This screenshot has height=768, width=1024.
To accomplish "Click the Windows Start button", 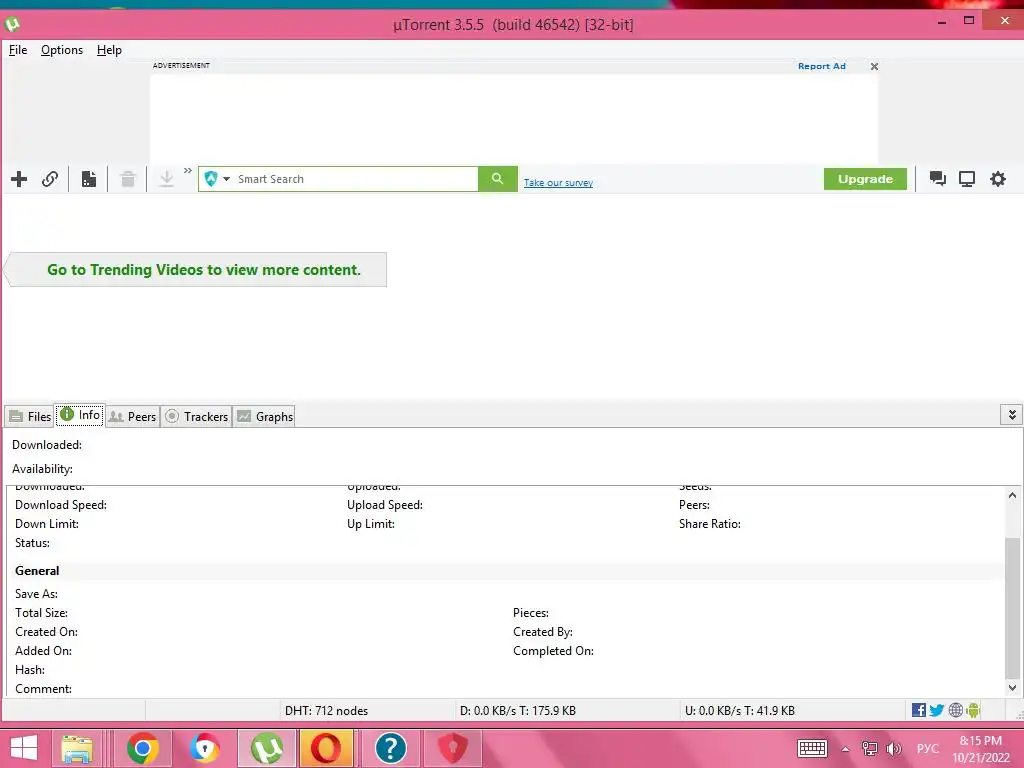I will click(24, 748).
